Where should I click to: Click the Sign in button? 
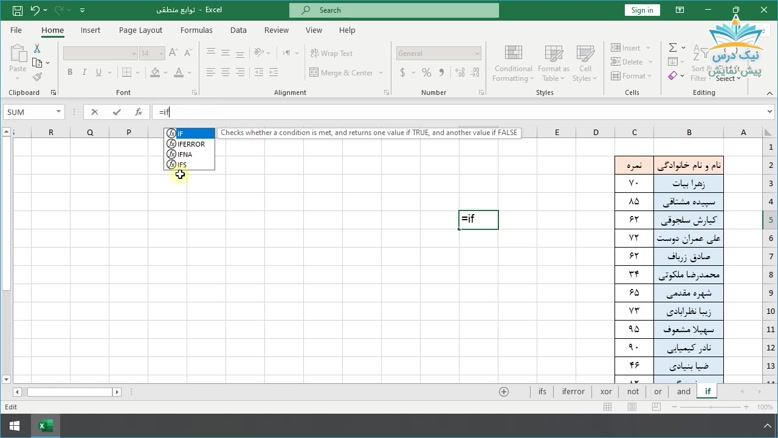642,10
